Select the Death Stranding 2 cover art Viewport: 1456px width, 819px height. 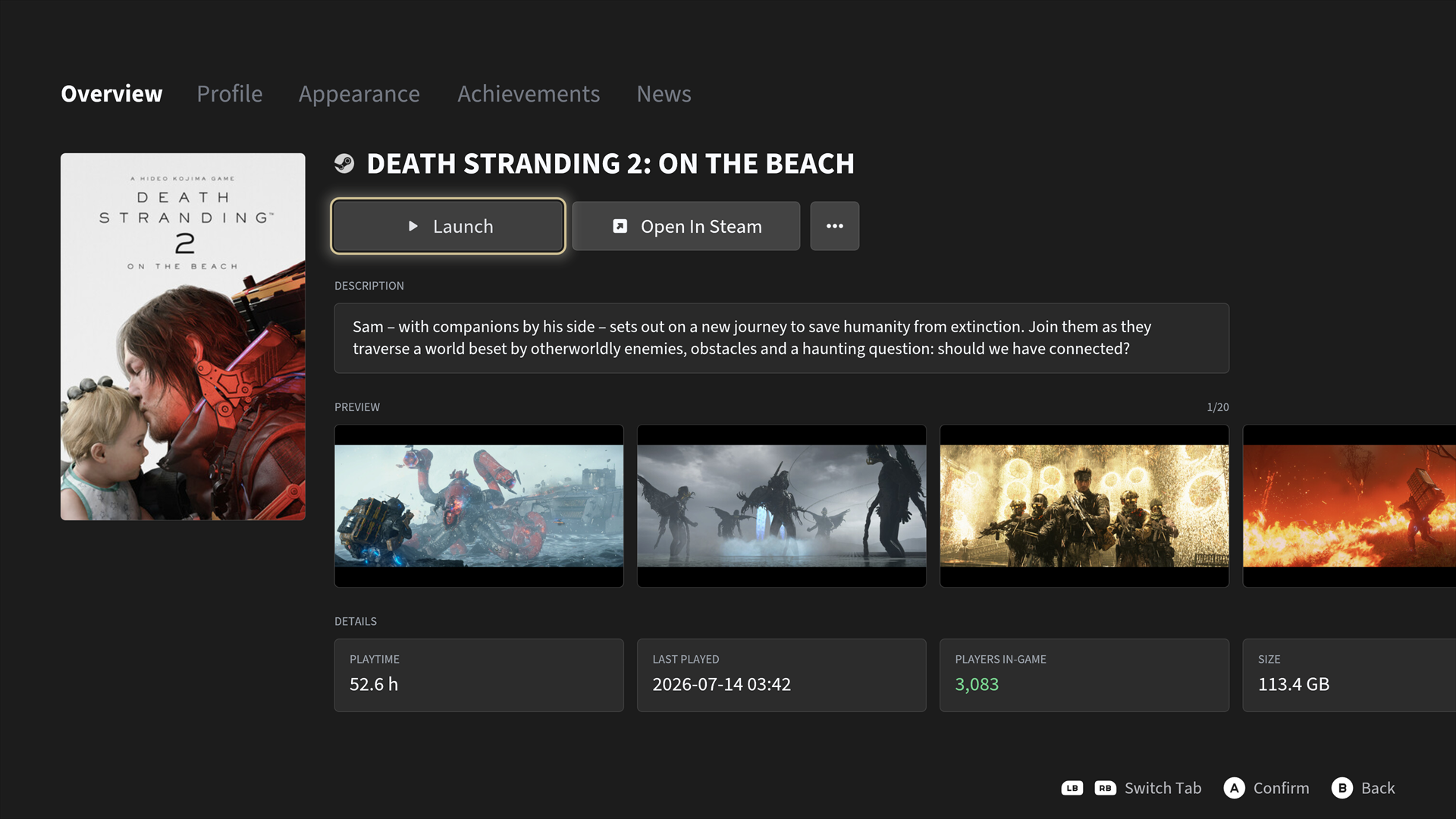(x=183, y=337)
